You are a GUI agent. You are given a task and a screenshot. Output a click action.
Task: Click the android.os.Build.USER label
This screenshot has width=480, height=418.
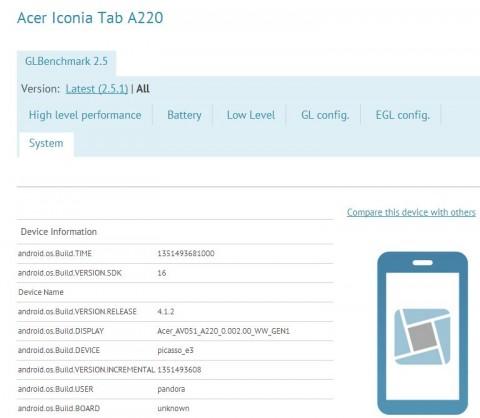(55, 389)
